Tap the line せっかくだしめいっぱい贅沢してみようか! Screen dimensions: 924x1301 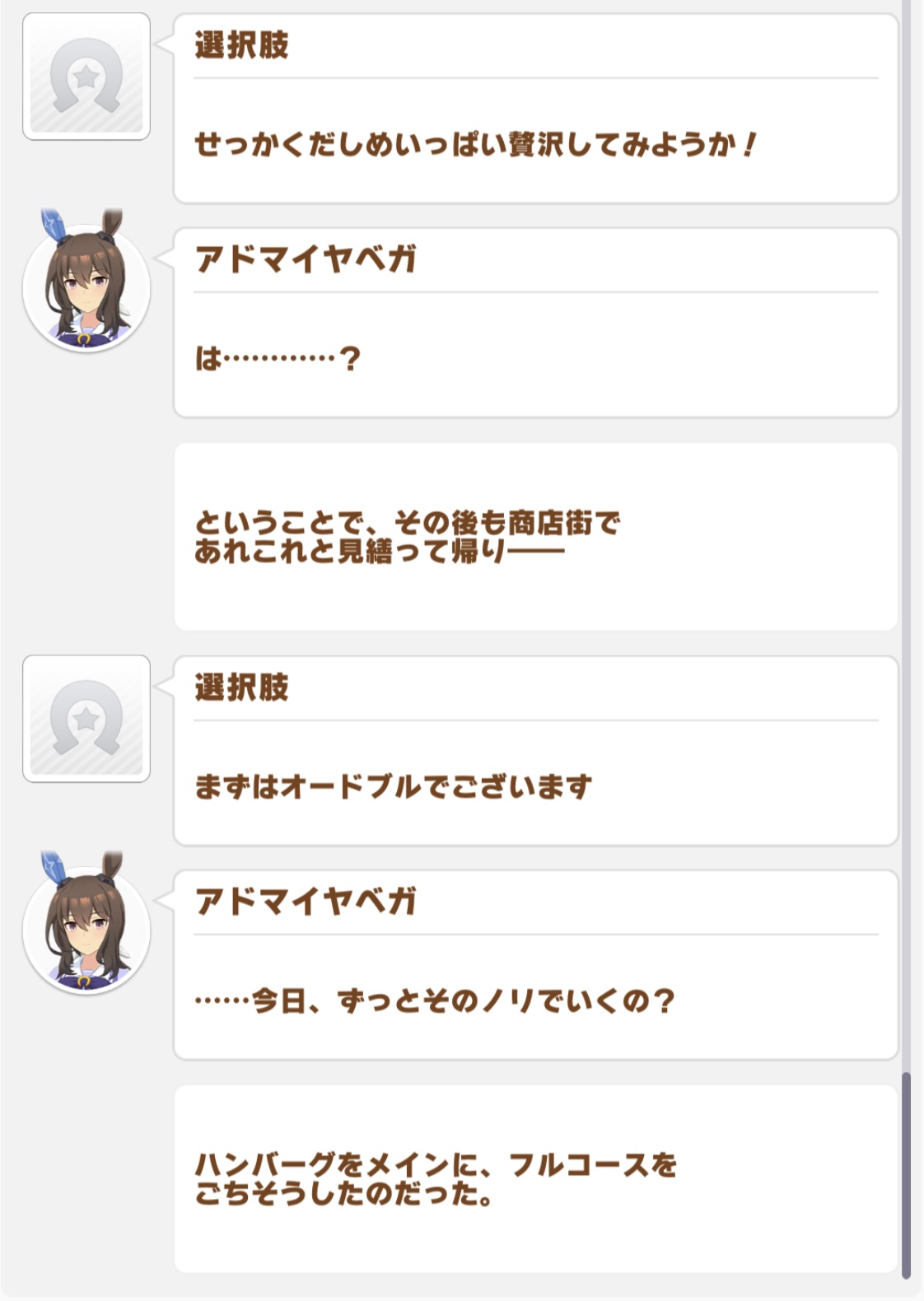point(474,145)
